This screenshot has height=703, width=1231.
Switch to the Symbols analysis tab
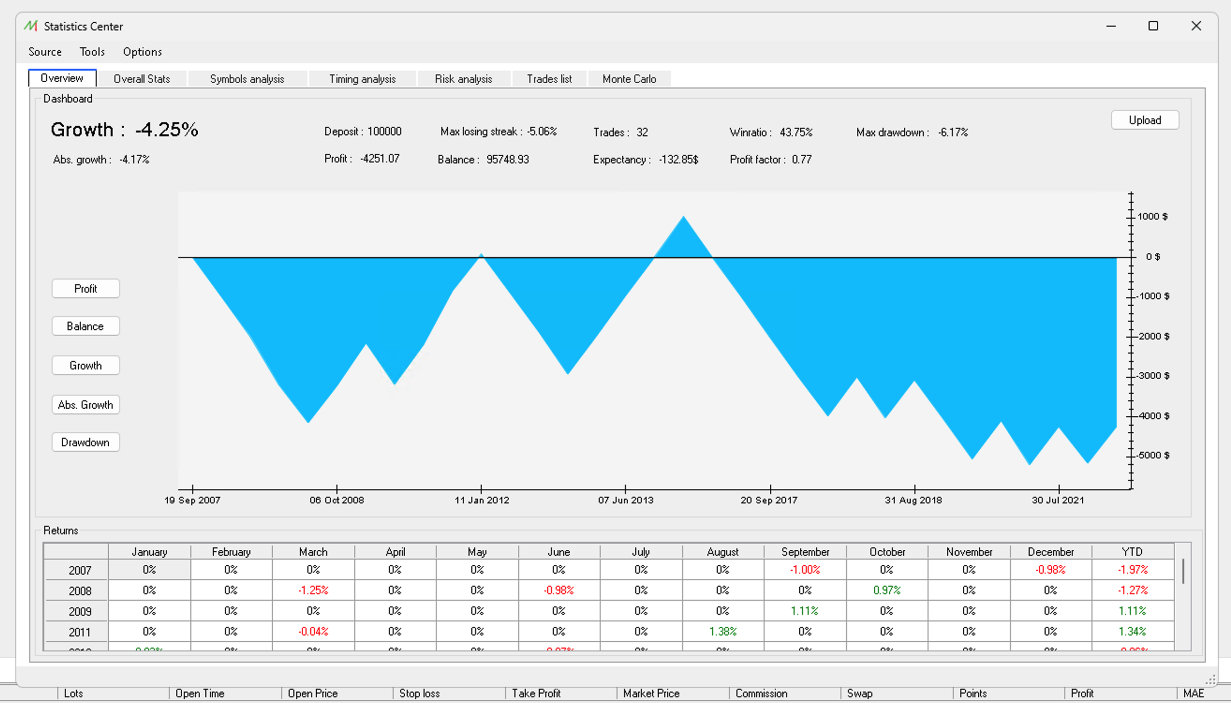point(247,79)
